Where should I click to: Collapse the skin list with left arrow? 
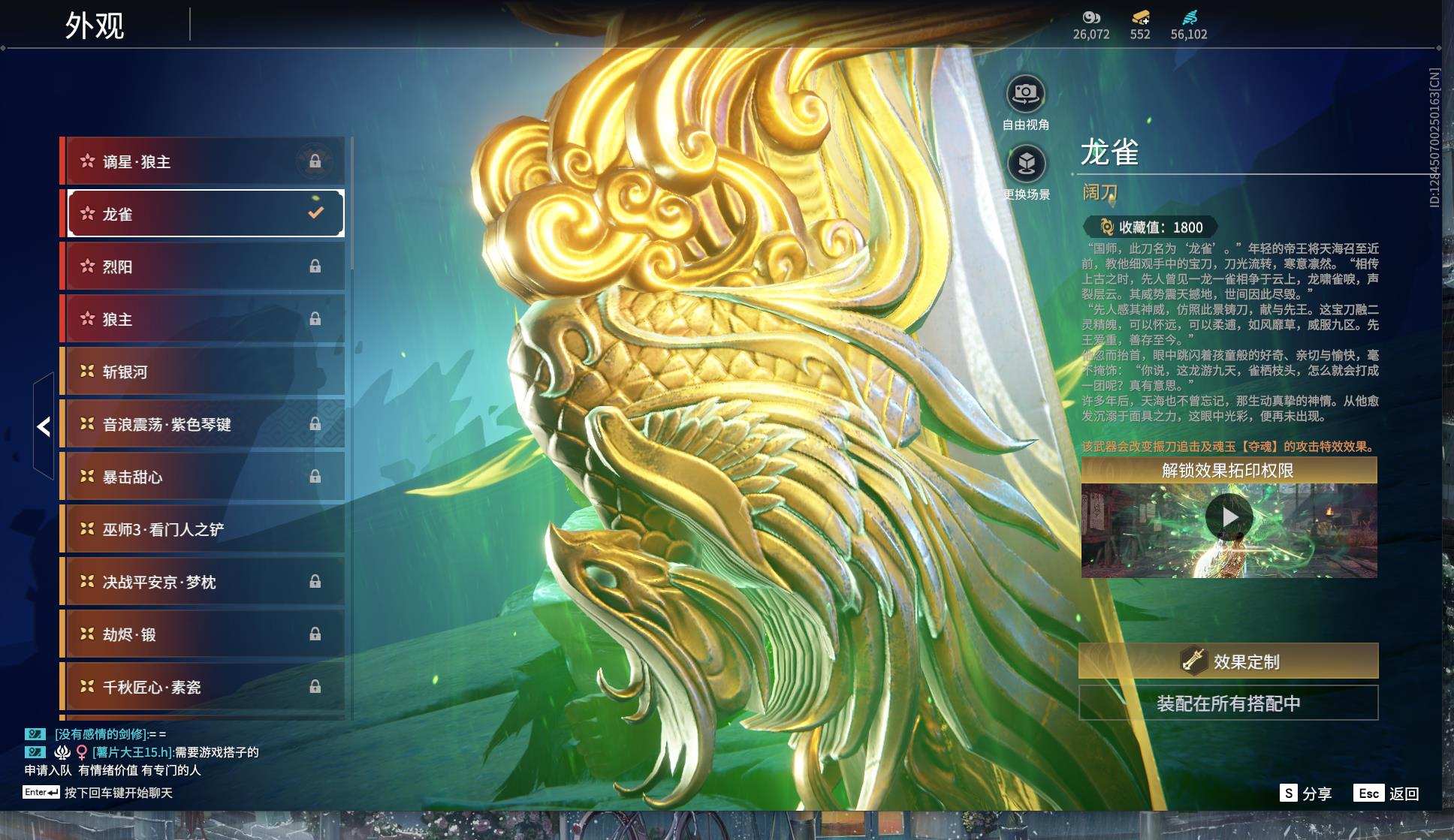click(x=44, y=426)
